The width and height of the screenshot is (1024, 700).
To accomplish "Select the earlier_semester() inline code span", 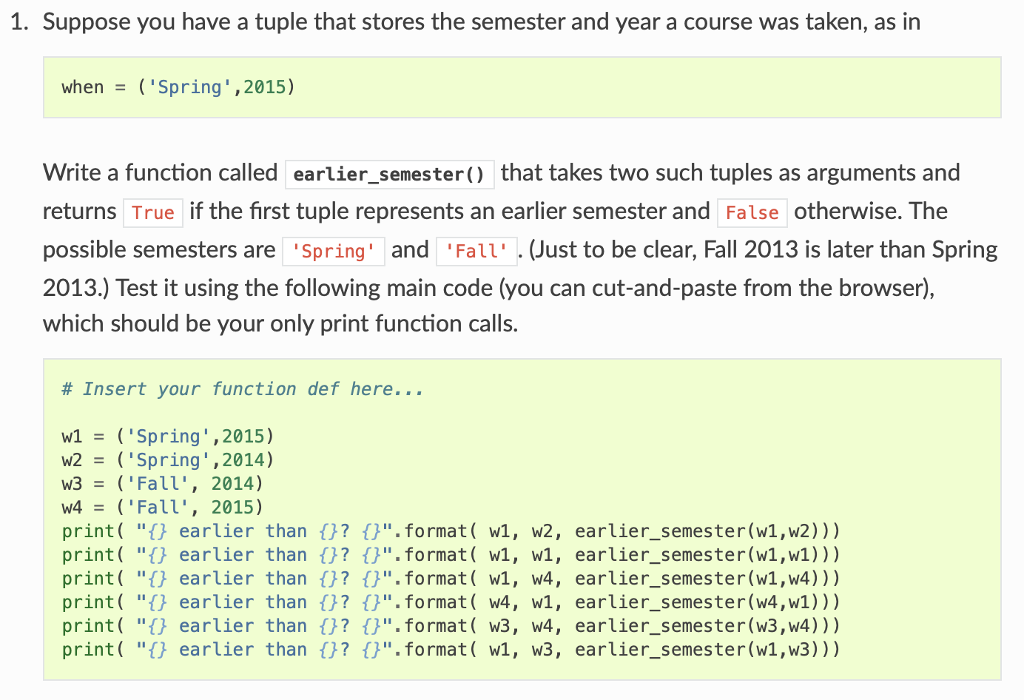I will coord(389,173).
